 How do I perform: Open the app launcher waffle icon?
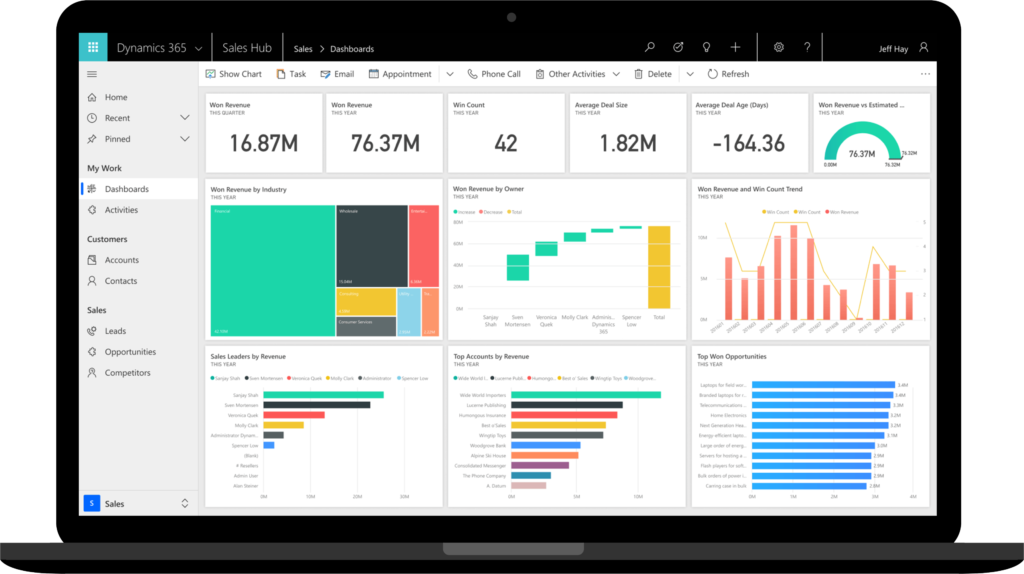click(93, 47)
